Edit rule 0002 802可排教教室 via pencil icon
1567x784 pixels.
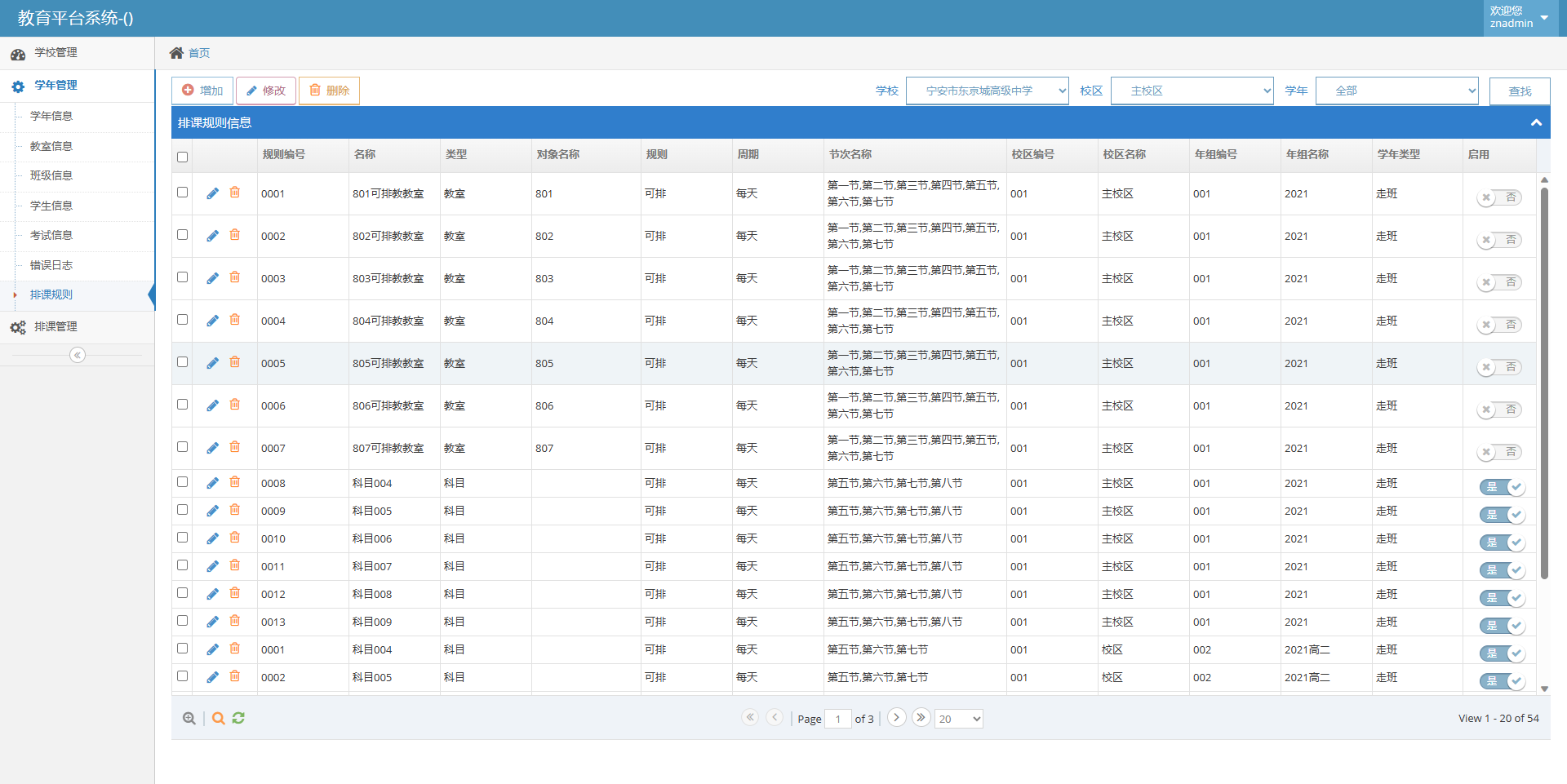click(212, 236)
